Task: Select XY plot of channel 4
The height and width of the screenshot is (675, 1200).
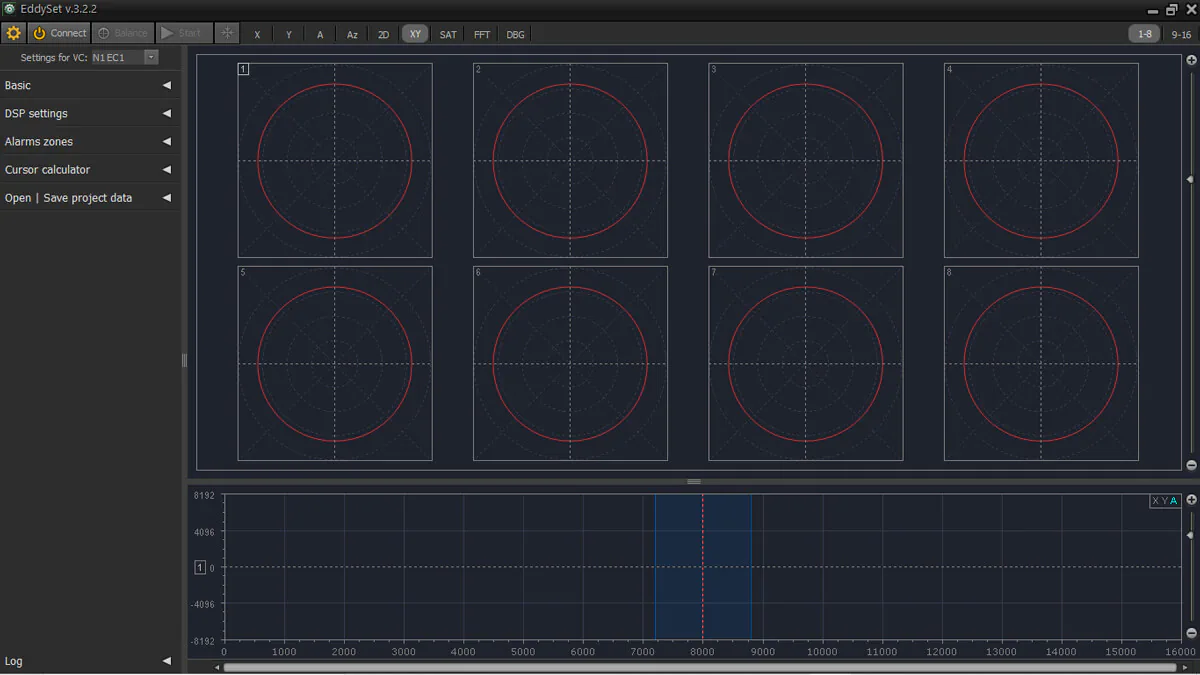Action: 1041,160
